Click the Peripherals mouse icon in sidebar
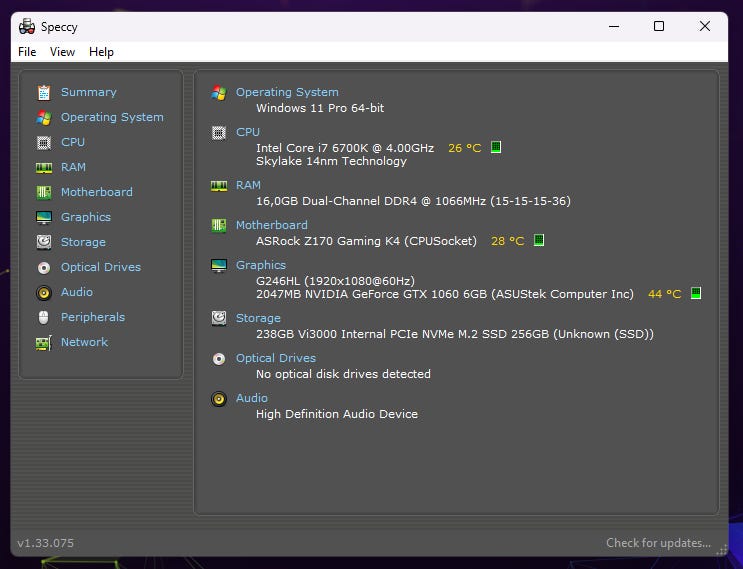This screenshot has height=569, width=743. 43,317
